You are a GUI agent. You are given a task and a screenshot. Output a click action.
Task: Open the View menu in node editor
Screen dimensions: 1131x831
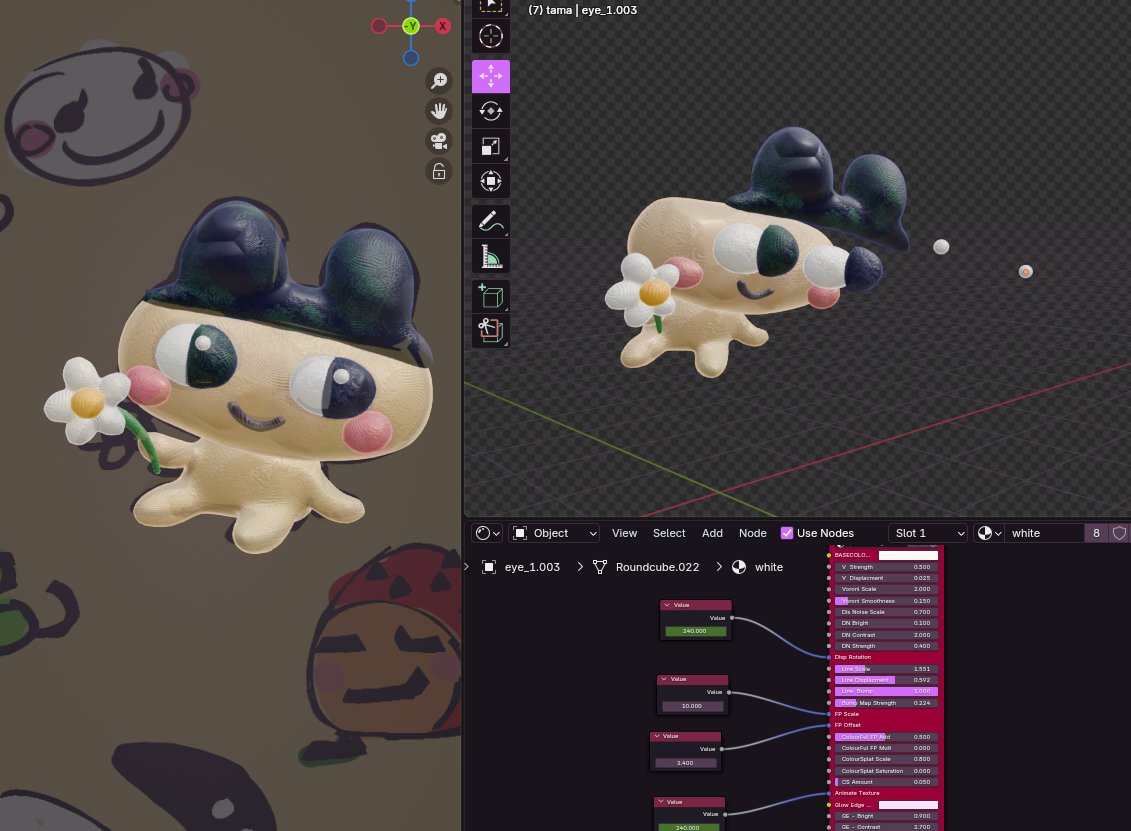click(x=624, y=533)
